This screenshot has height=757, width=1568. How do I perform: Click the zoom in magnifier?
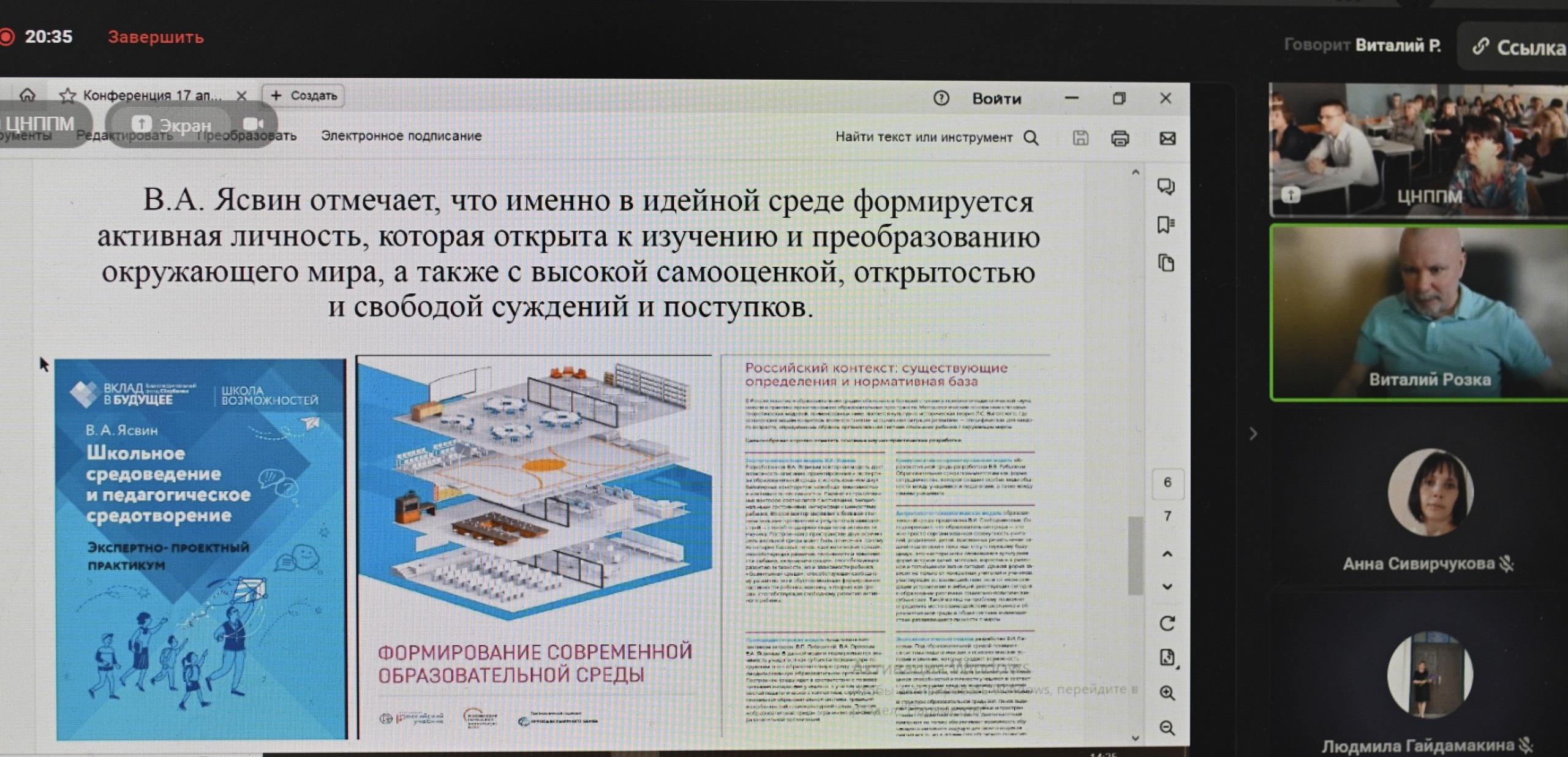click(x=1167, y=693)
